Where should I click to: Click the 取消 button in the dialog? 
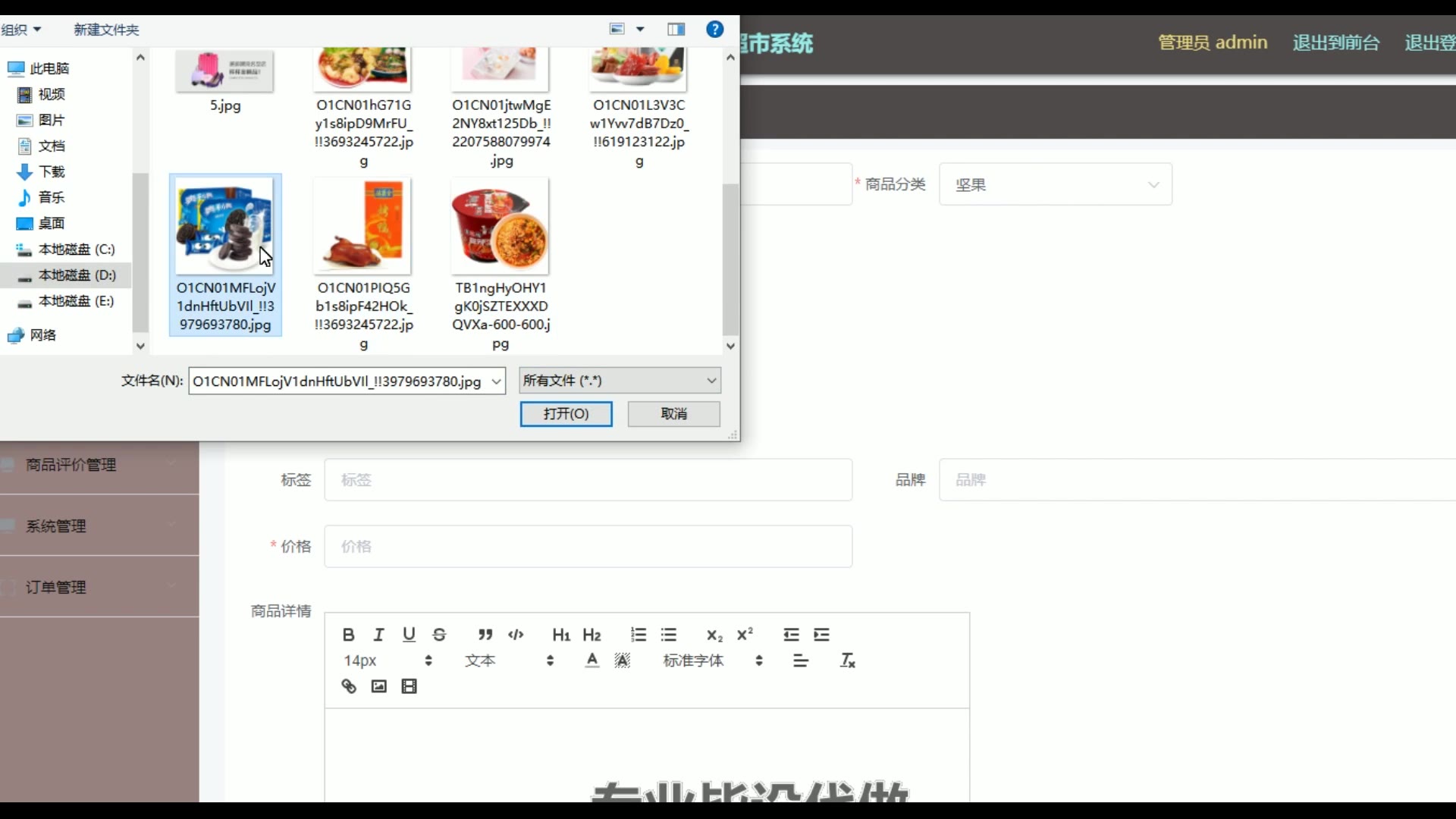(673, 414)
